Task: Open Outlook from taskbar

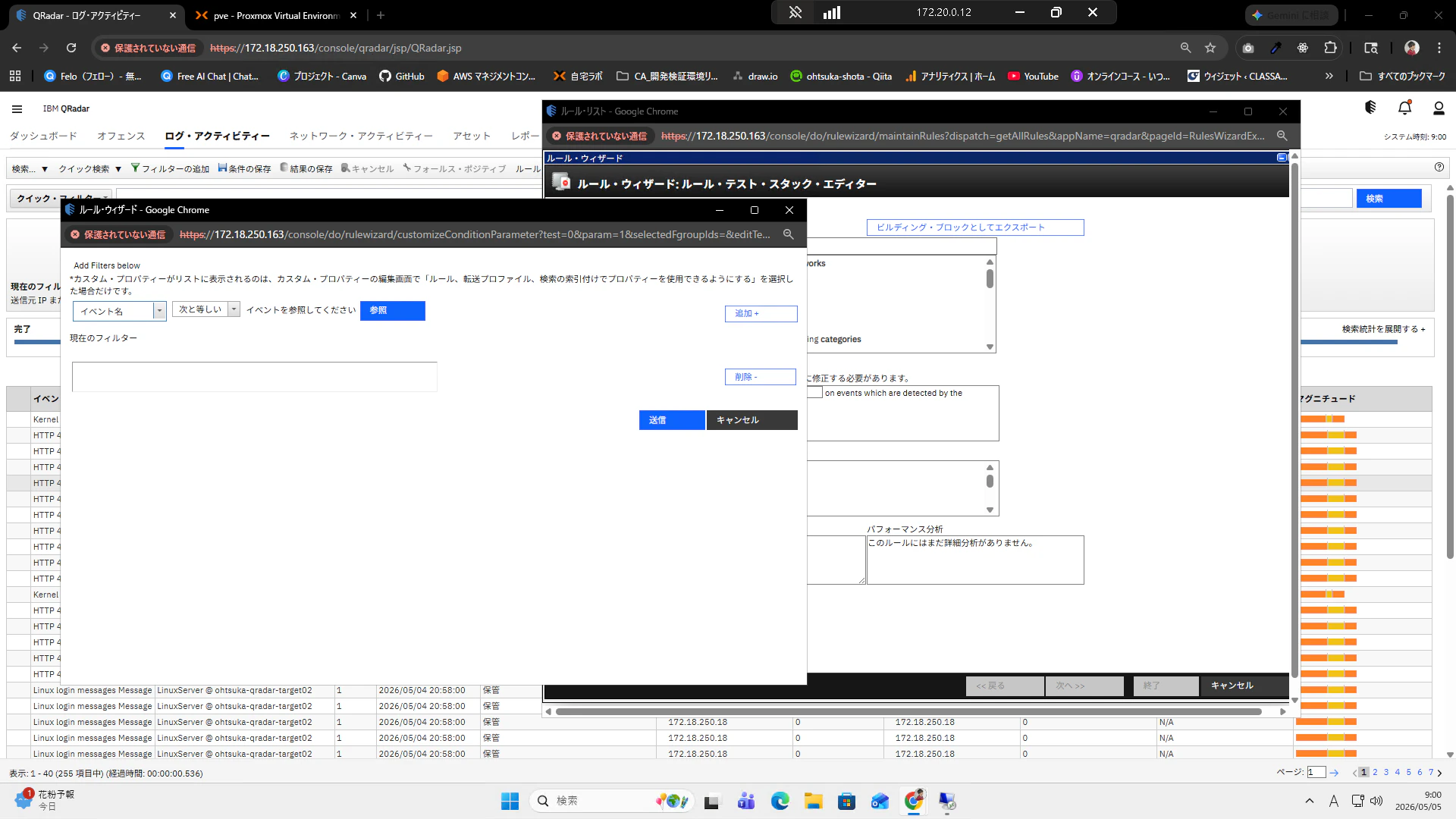Action: point(880,801)
